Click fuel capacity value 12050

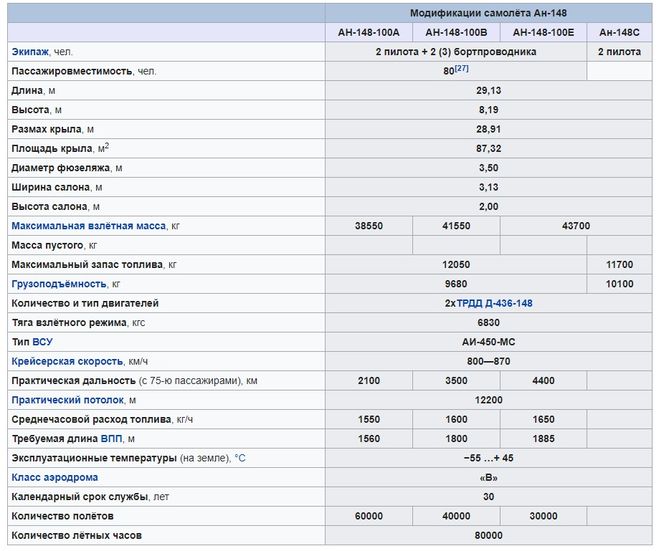456,264
